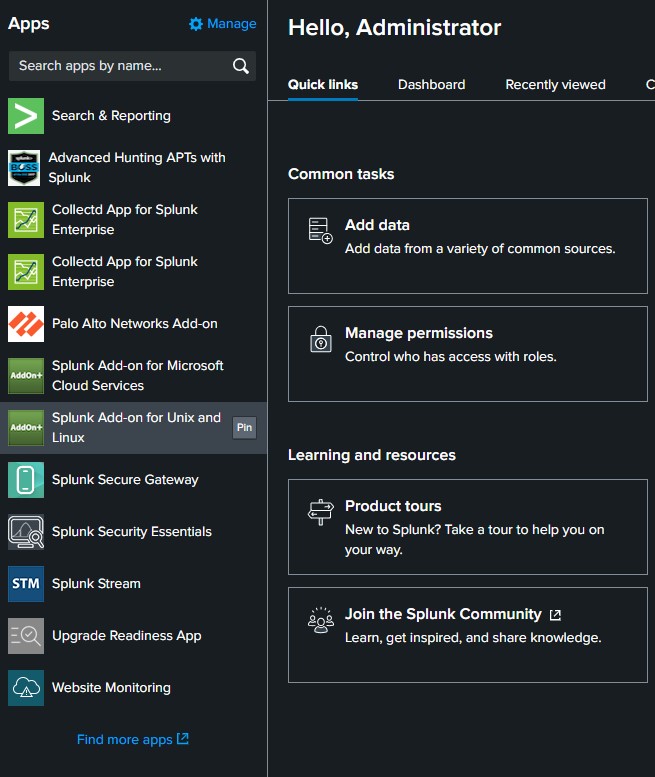Select the Palo Alto Networks Add-on icon
This screenshot has height=777, width=655.
[26, 324]
